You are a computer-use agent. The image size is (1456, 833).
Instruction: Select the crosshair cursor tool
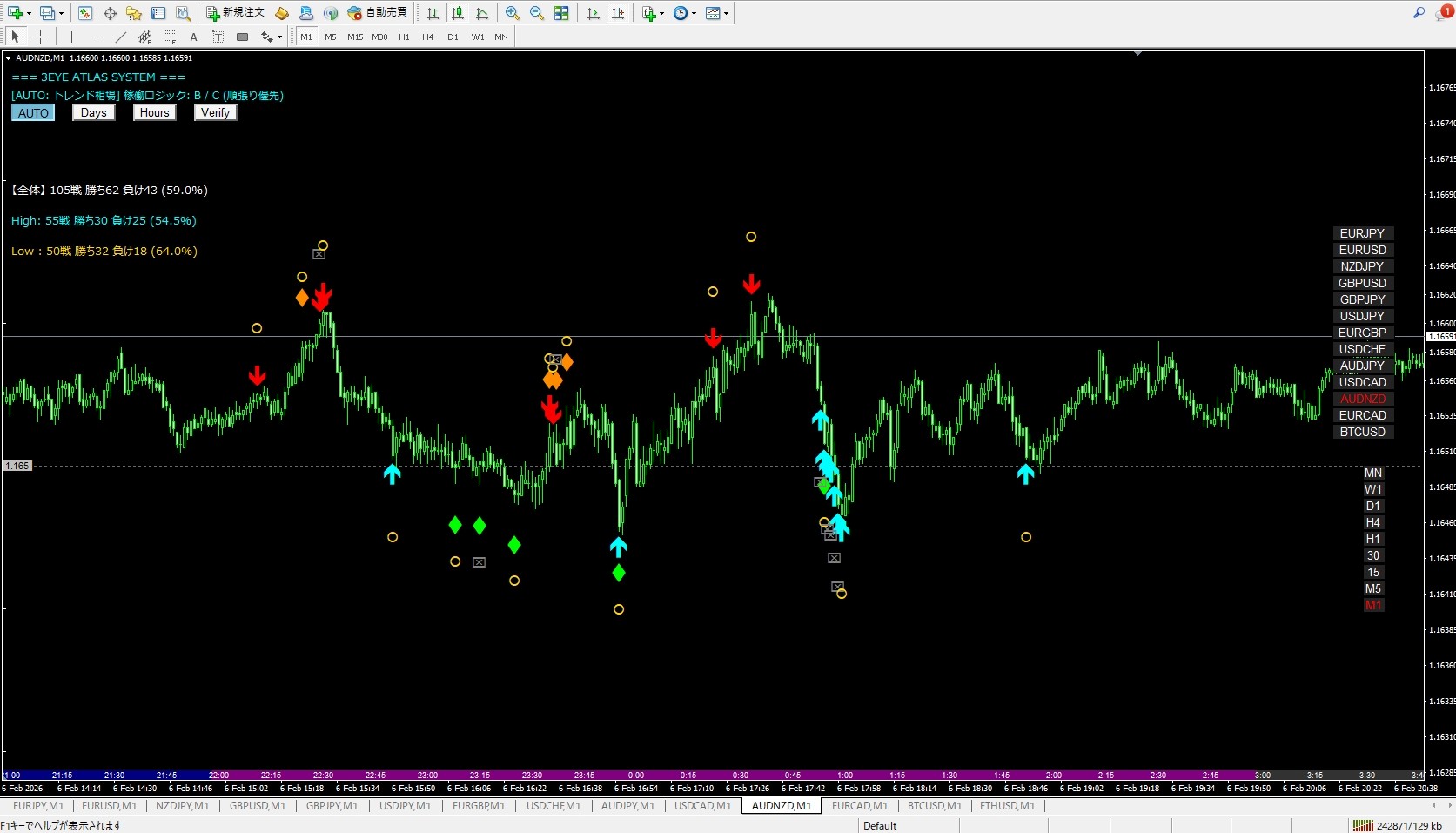[x=40, y=37]
